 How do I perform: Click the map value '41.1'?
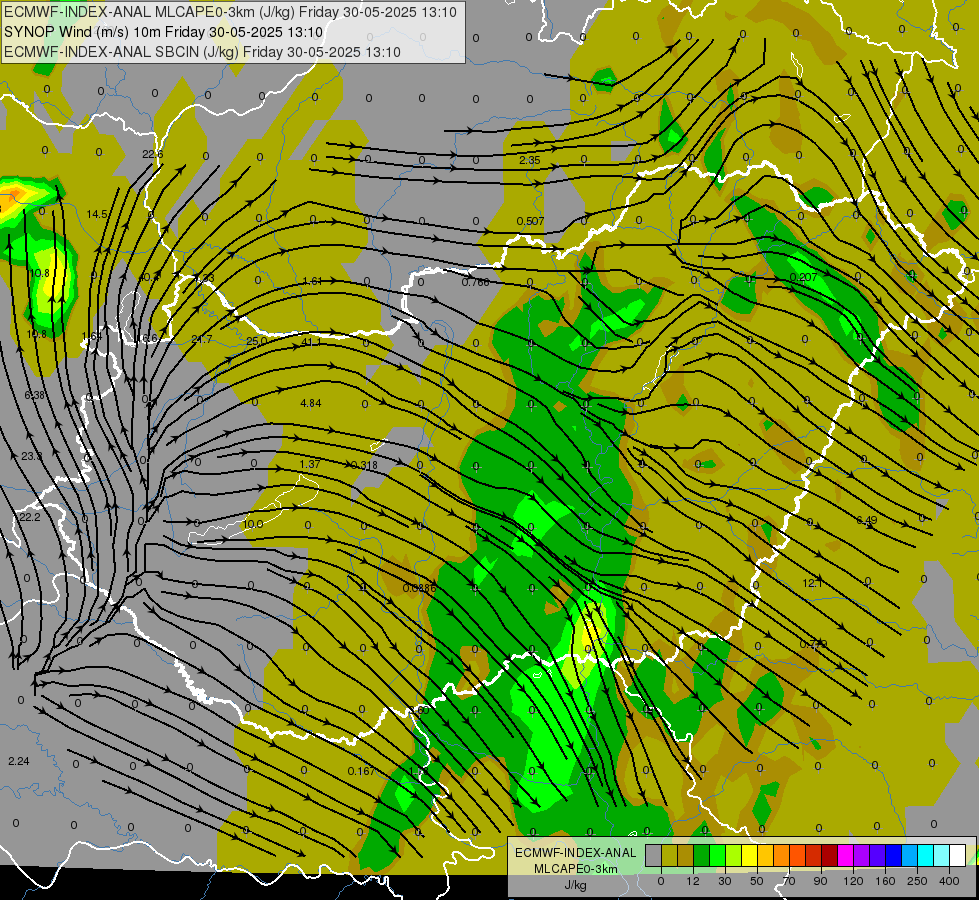311,342
